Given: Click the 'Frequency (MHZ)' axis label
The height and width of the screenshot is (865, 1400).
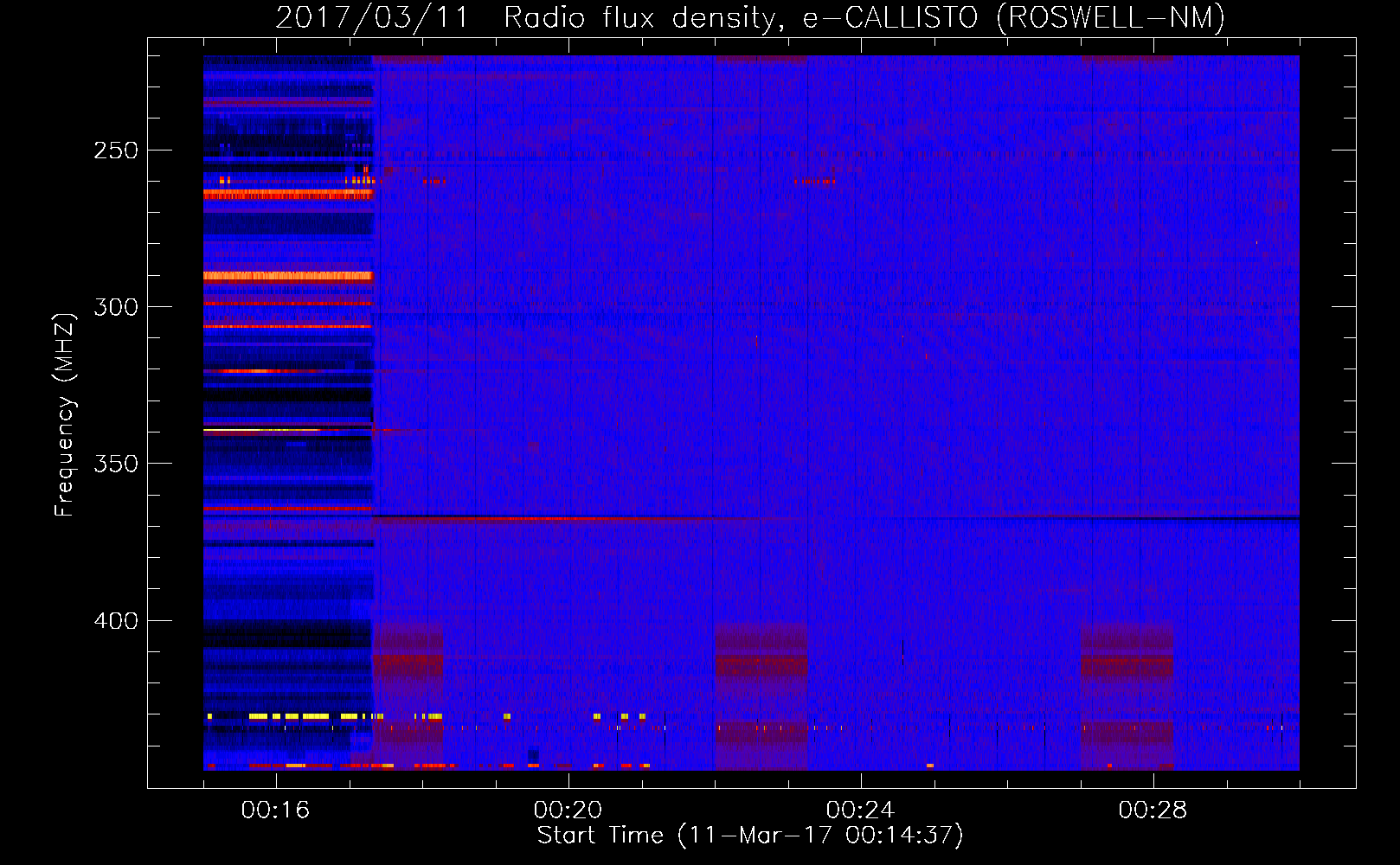Looking at the screenshot, I should 65,415.
